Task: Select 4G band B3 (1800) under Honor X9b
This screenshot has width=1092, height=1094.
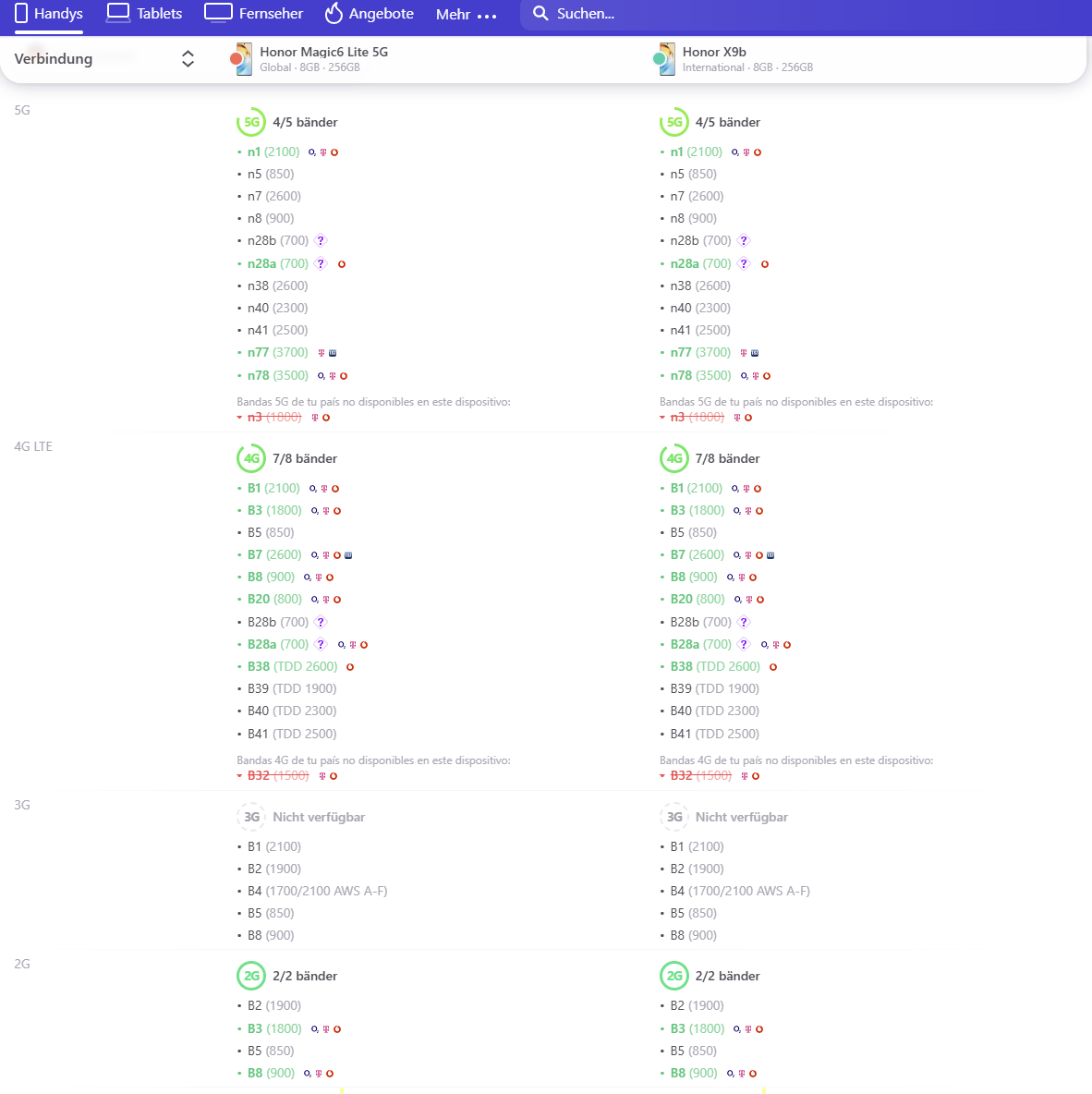Action: 698,511
